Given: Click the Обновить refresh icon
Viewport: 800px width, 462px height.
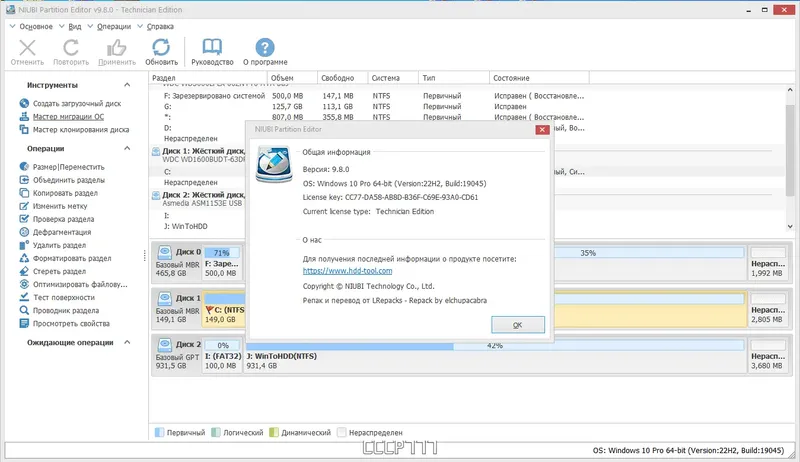Looking at the screenshot, I should tap(161, 47).
